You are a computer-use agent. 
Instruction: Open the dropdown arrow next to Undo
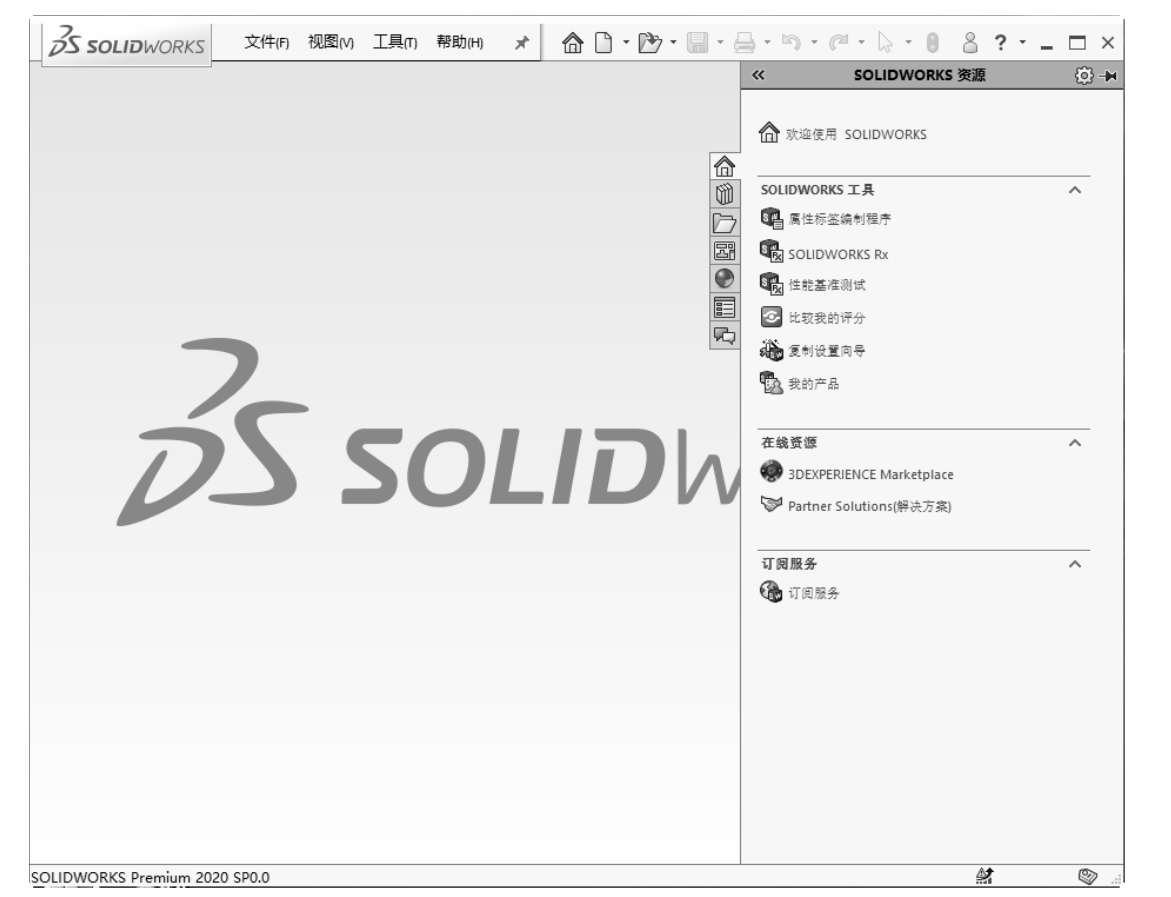click(x=814, y=43)
